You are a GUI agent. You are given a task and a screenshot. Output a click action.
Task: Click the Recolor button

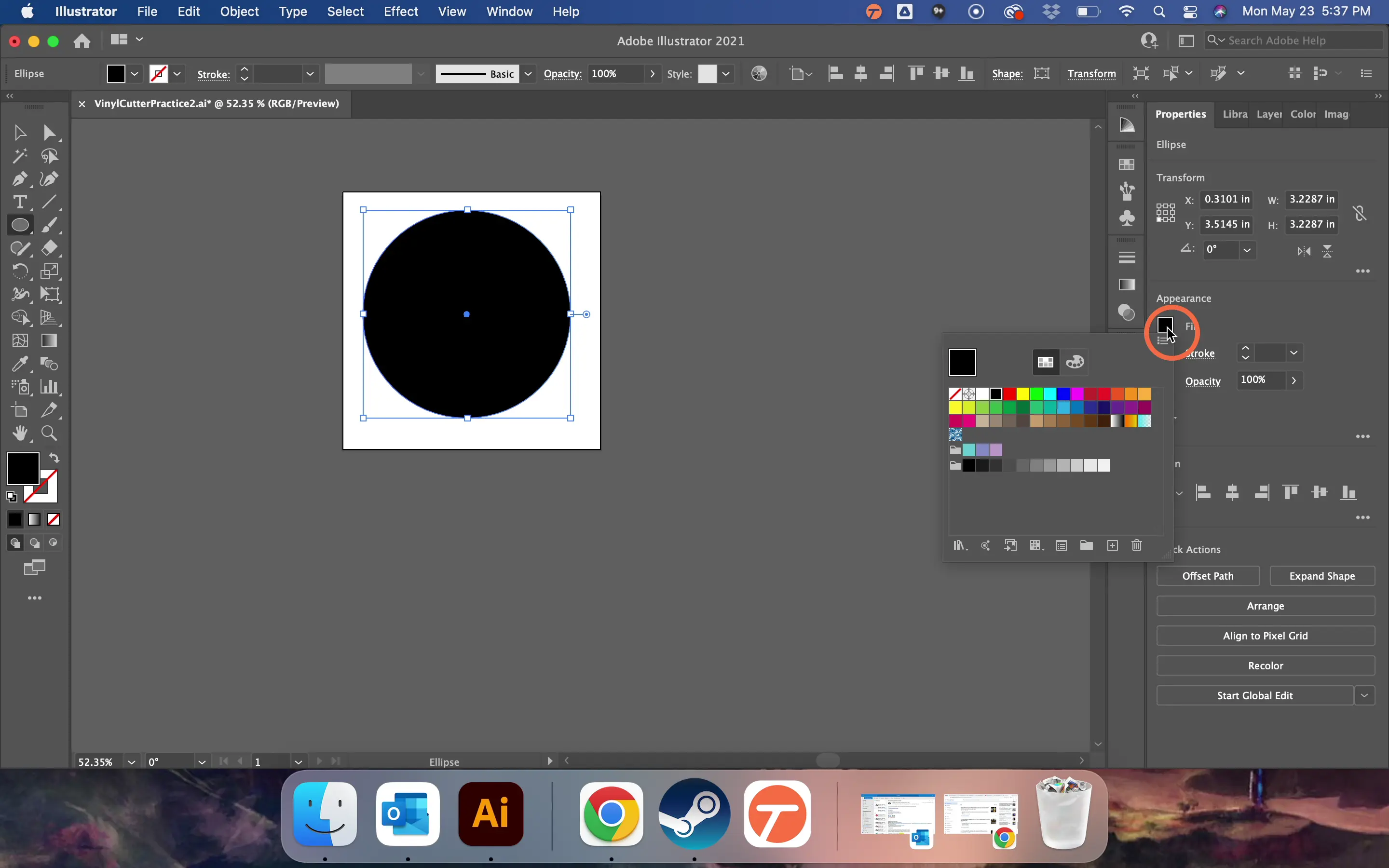coord(1266,665)
